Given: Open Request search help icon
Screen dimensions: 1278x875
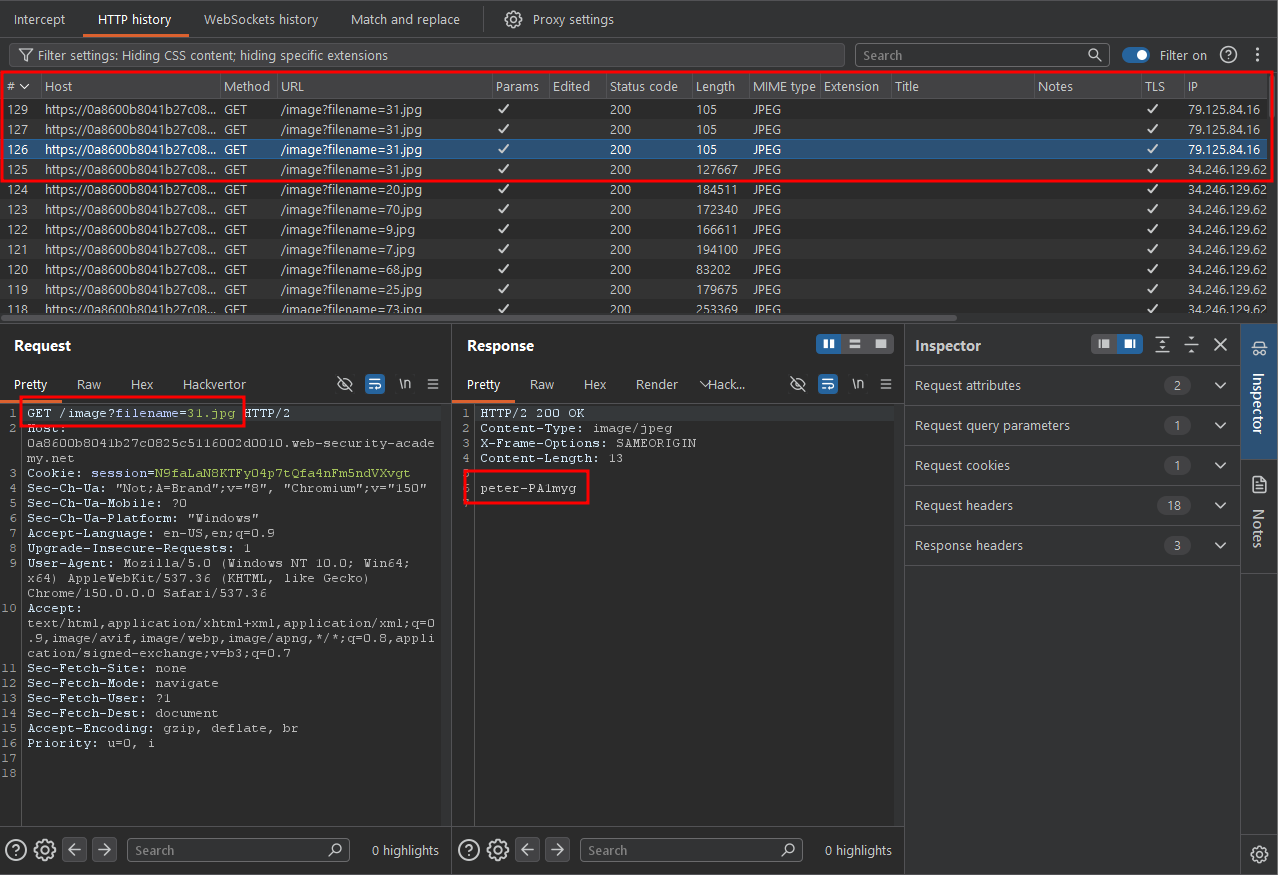Looking at the screenshot, I should pos(15,850).
